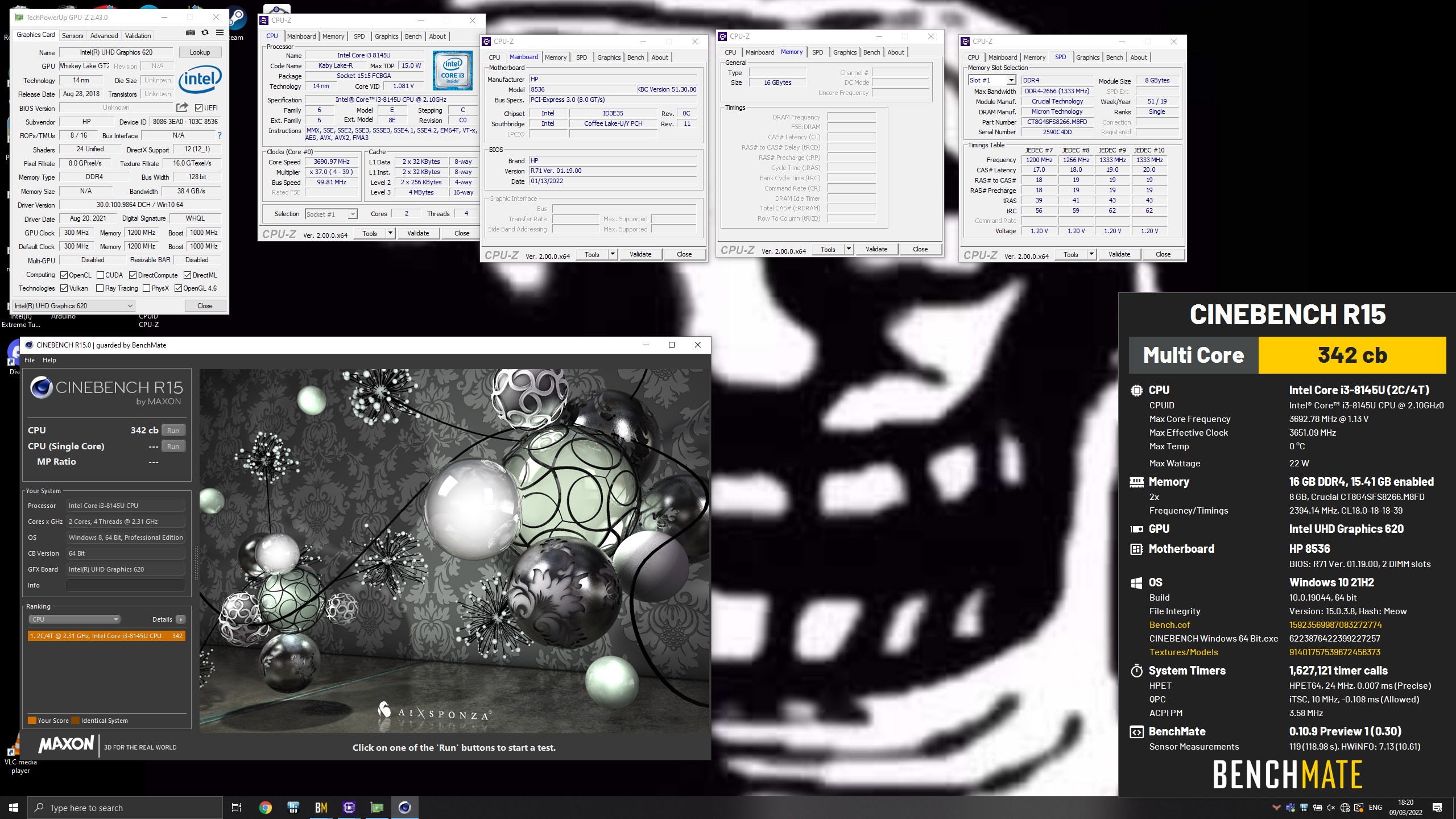
Task: Toggle the UEFI checkbox in GPU-Z
Action: coord(198,107)
